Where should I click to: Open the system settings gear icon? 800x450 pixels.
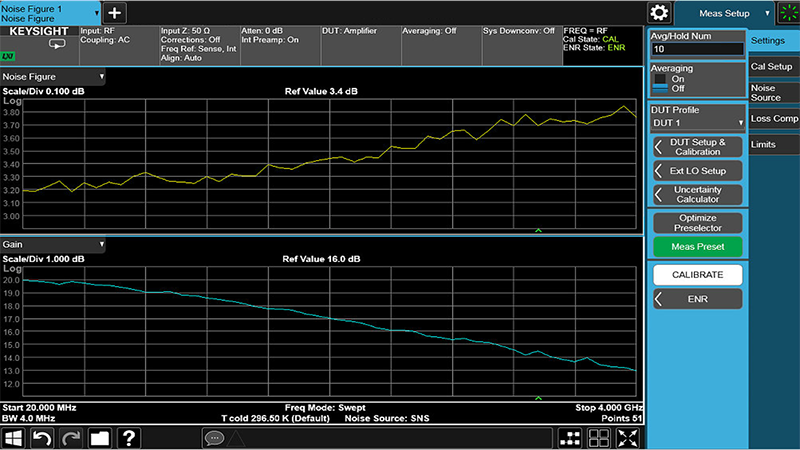(x=659, y=12)
